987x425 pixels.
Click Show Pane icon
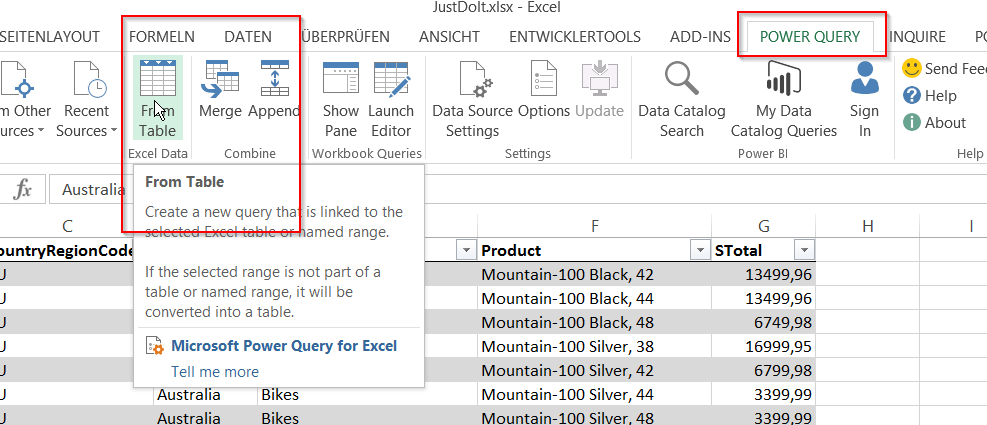tap(341, 79)
